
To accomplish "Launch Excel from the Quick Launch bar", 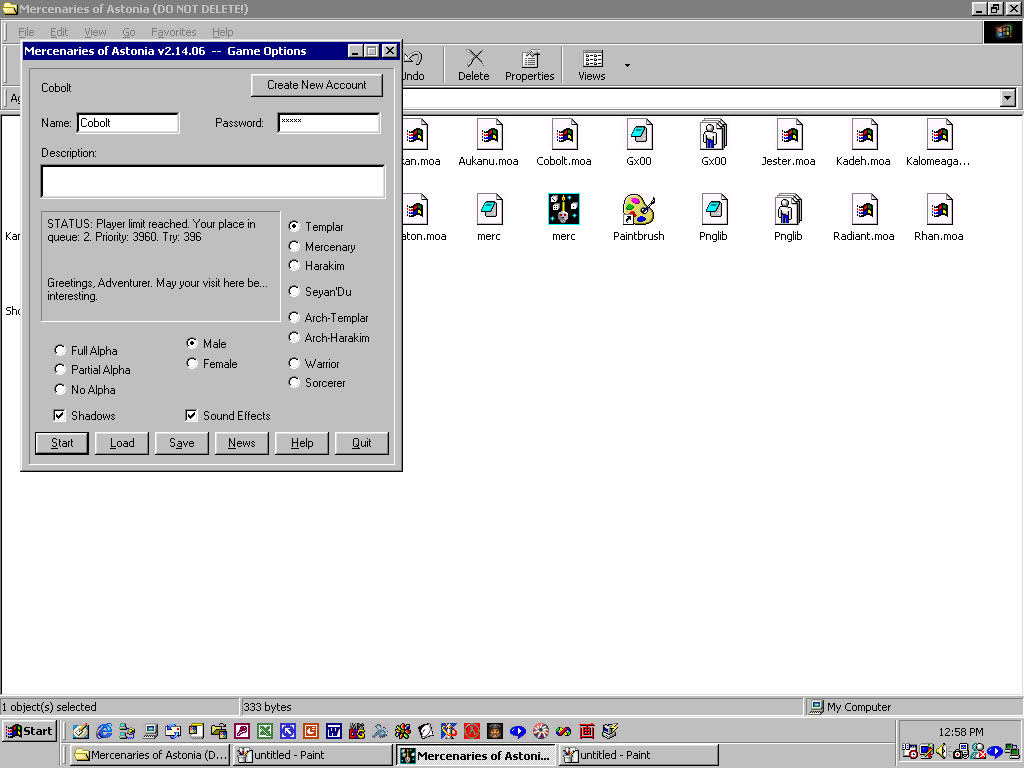I will (264, 731).
